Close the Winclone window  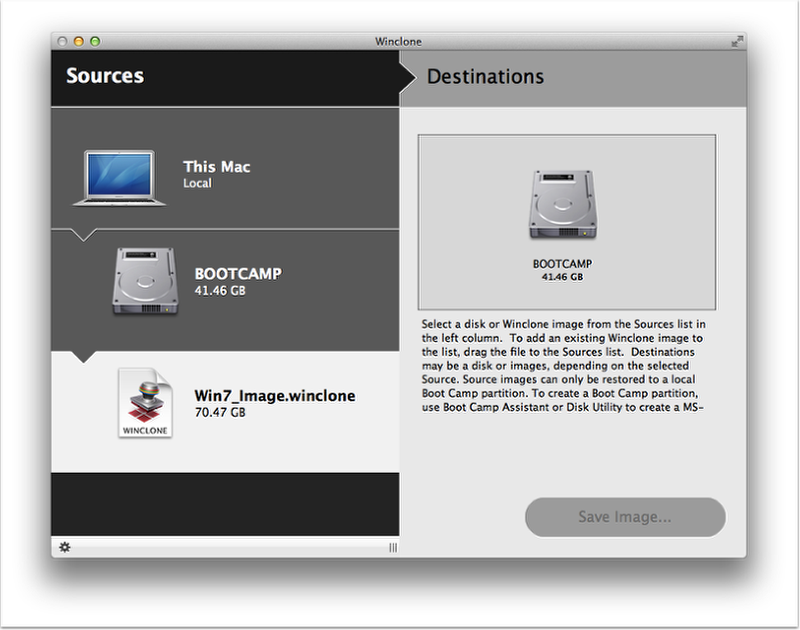pyautogui.click(x=63, y=41)
